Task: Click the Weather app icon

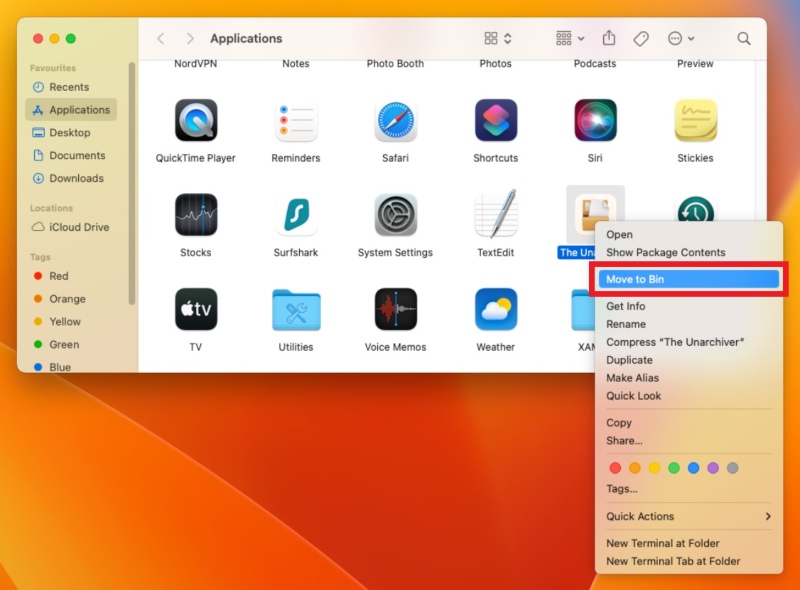Action: [x=495, y=309]
